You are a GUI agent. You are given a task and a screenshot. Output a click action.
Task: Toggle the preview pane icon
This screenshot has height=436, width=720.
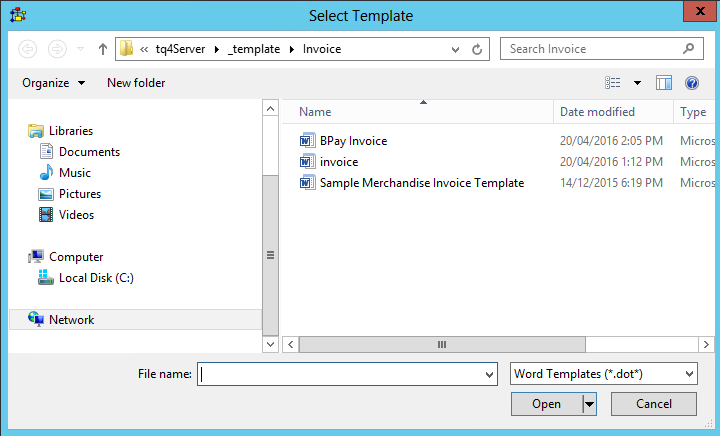click(663, 83)
